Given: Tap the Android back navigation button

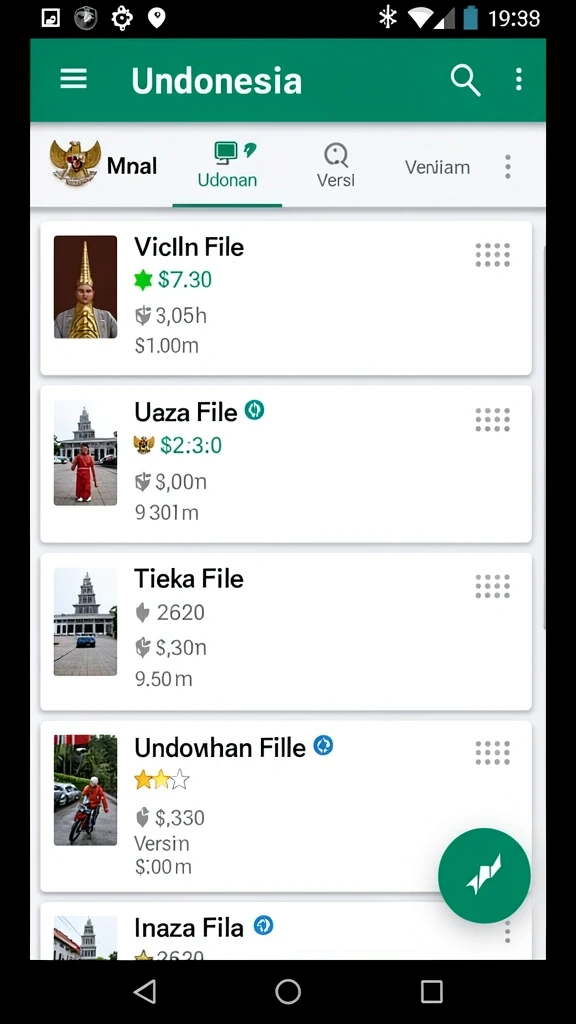Looking at the screenshot, I should 144,991.
